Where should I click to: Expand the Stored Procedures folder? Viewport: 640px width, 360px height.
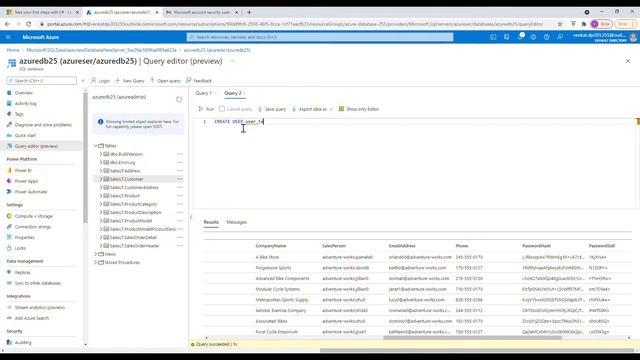[x=96, y=262]
